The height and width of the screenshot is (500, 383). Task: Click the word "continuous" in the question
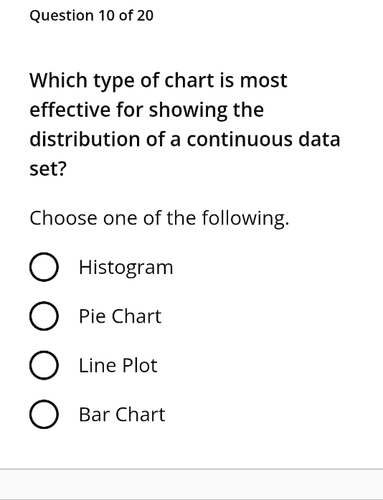[240, 139]
